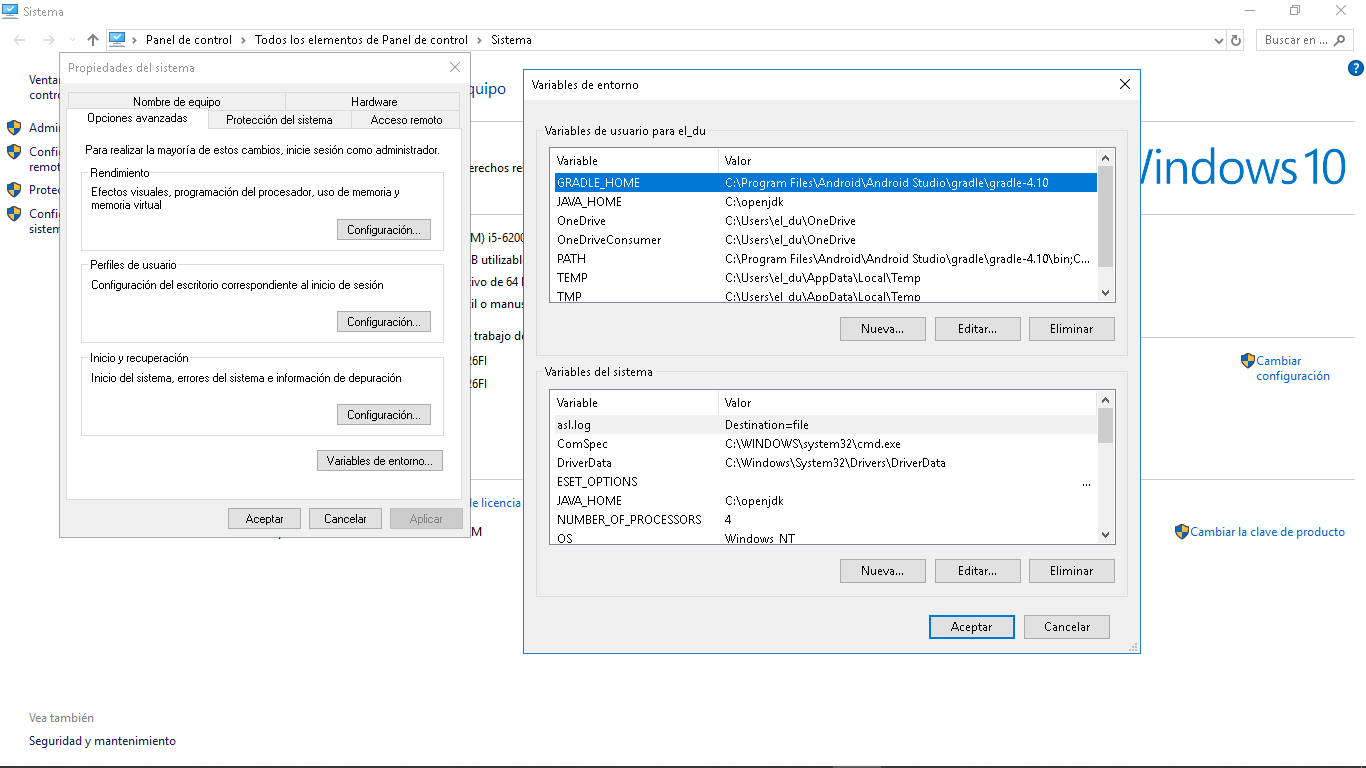Expand the chevron after Todos los elementos de Panel de control
Screen dimensions: 1366x768
(x=478, y=40)
